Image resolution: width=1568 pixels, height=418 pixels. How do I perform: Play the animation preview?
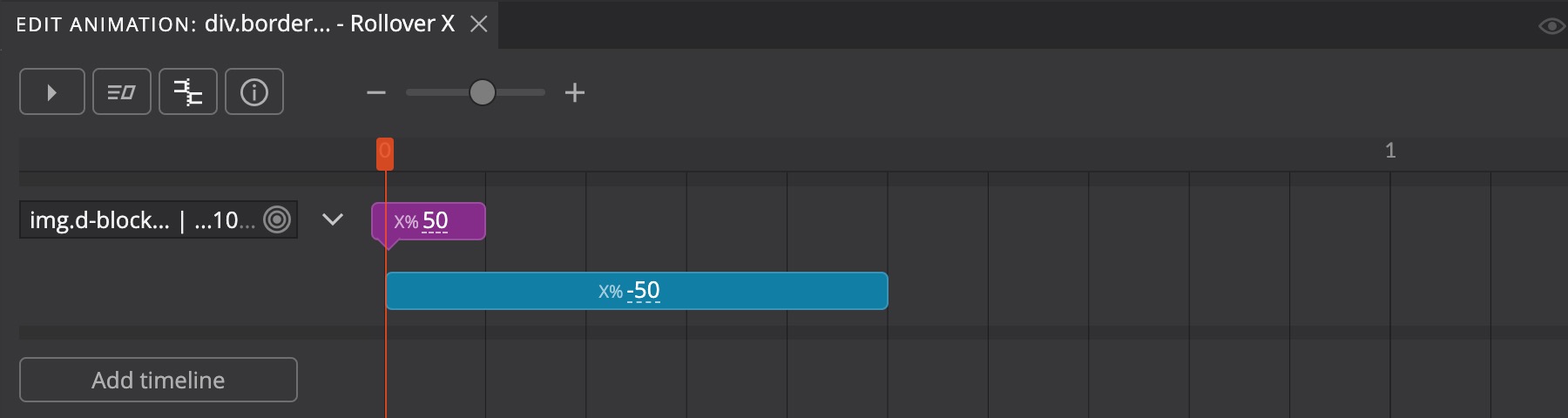click(52, 91)
